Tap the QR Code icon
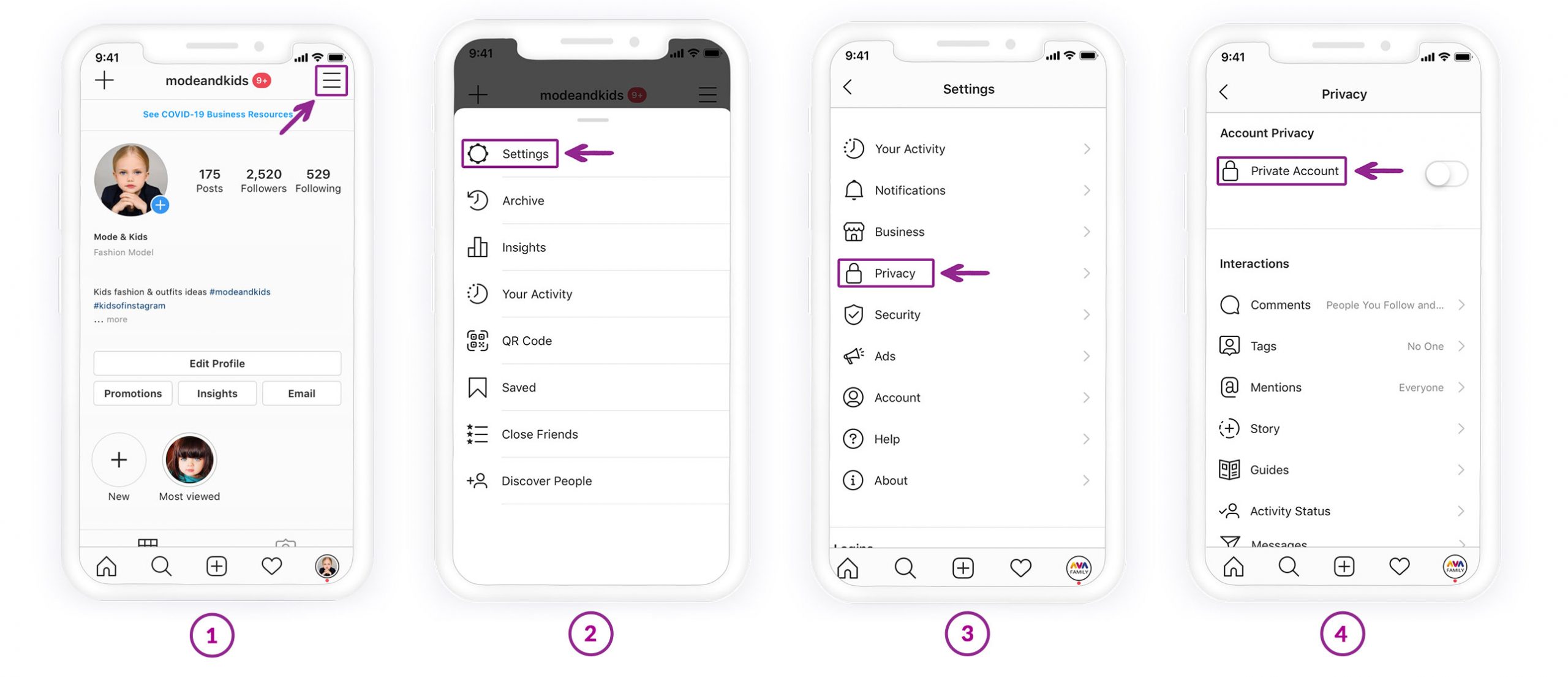This screenshot has width=1568, height=677. [x=479, y=340]
